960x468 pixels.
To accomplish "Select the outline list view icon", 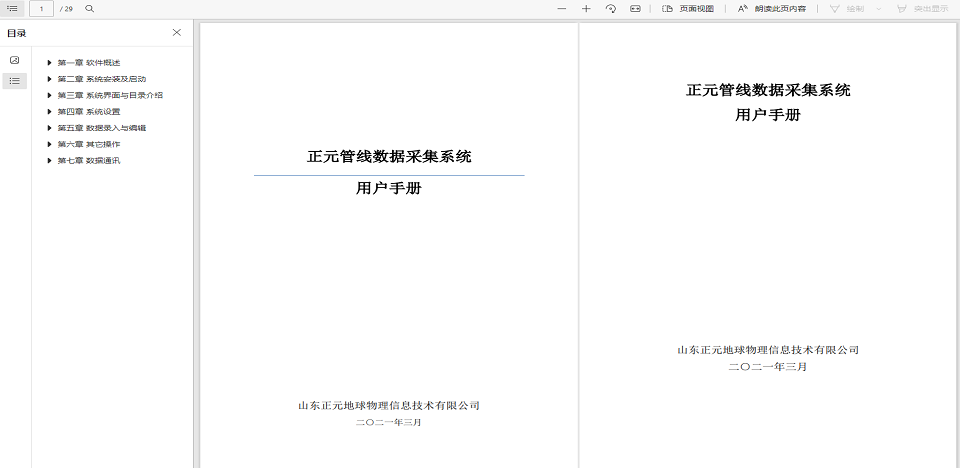I will pos(15,80).
